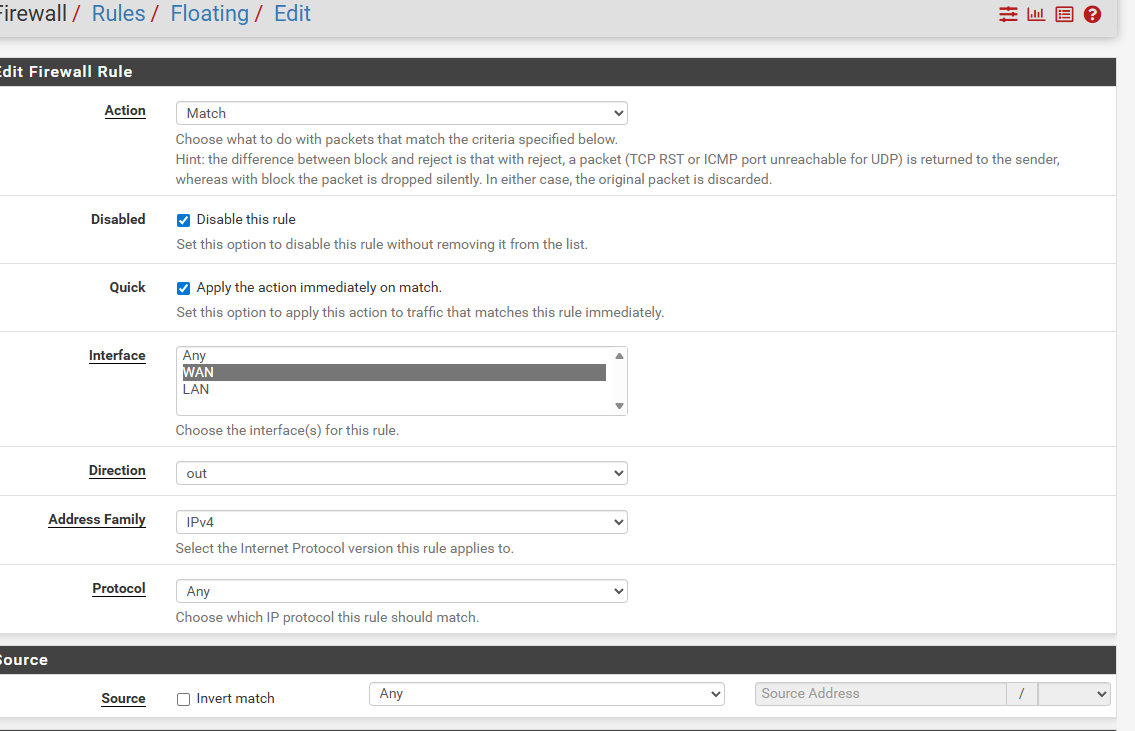
Task: Click the Edit breadcrumb link
Action: point(292,14)
